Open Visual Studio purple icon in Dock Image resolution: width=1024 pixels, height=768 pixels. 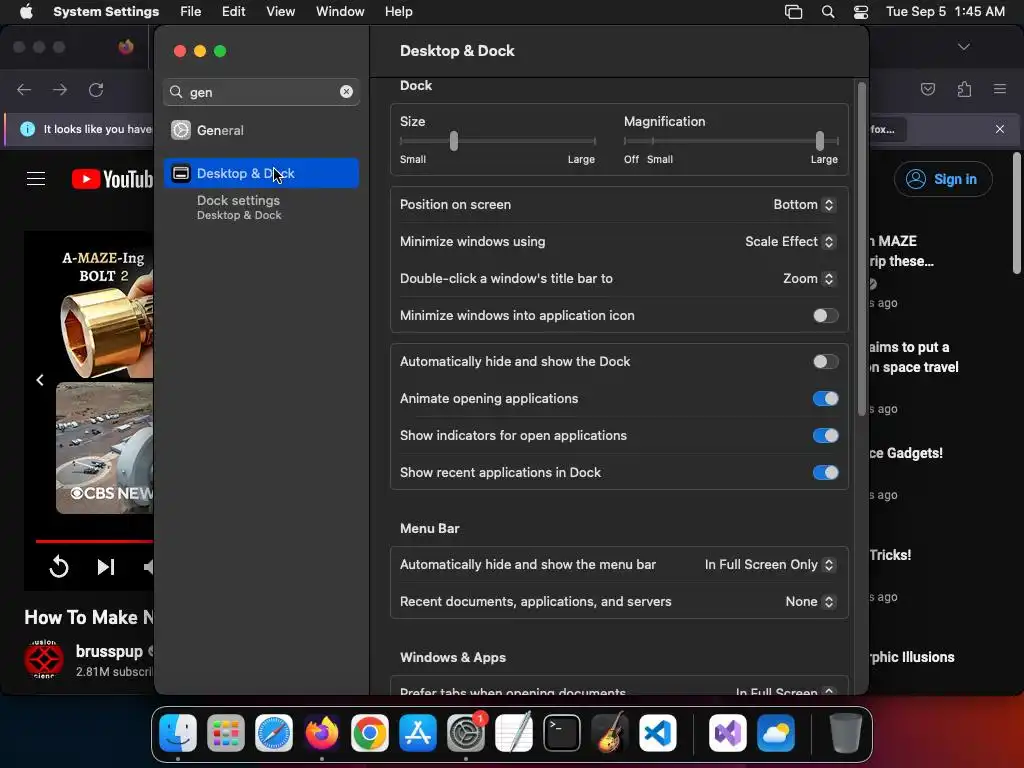[x=728, y=733]
